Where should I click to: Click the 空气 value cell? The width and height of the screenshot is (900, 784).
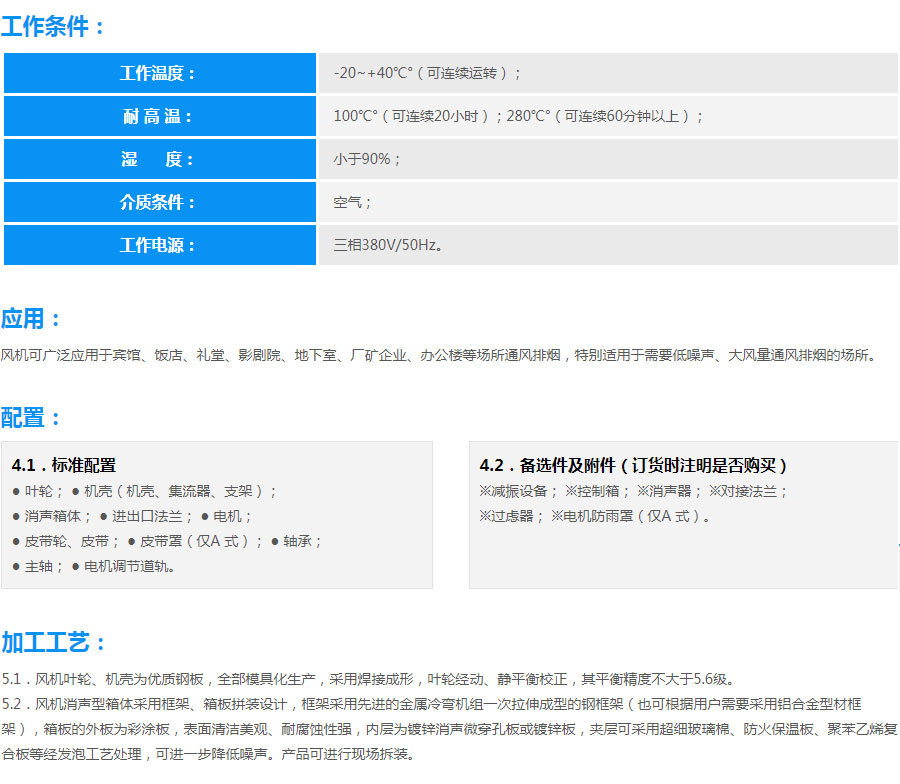pos(608,202)
